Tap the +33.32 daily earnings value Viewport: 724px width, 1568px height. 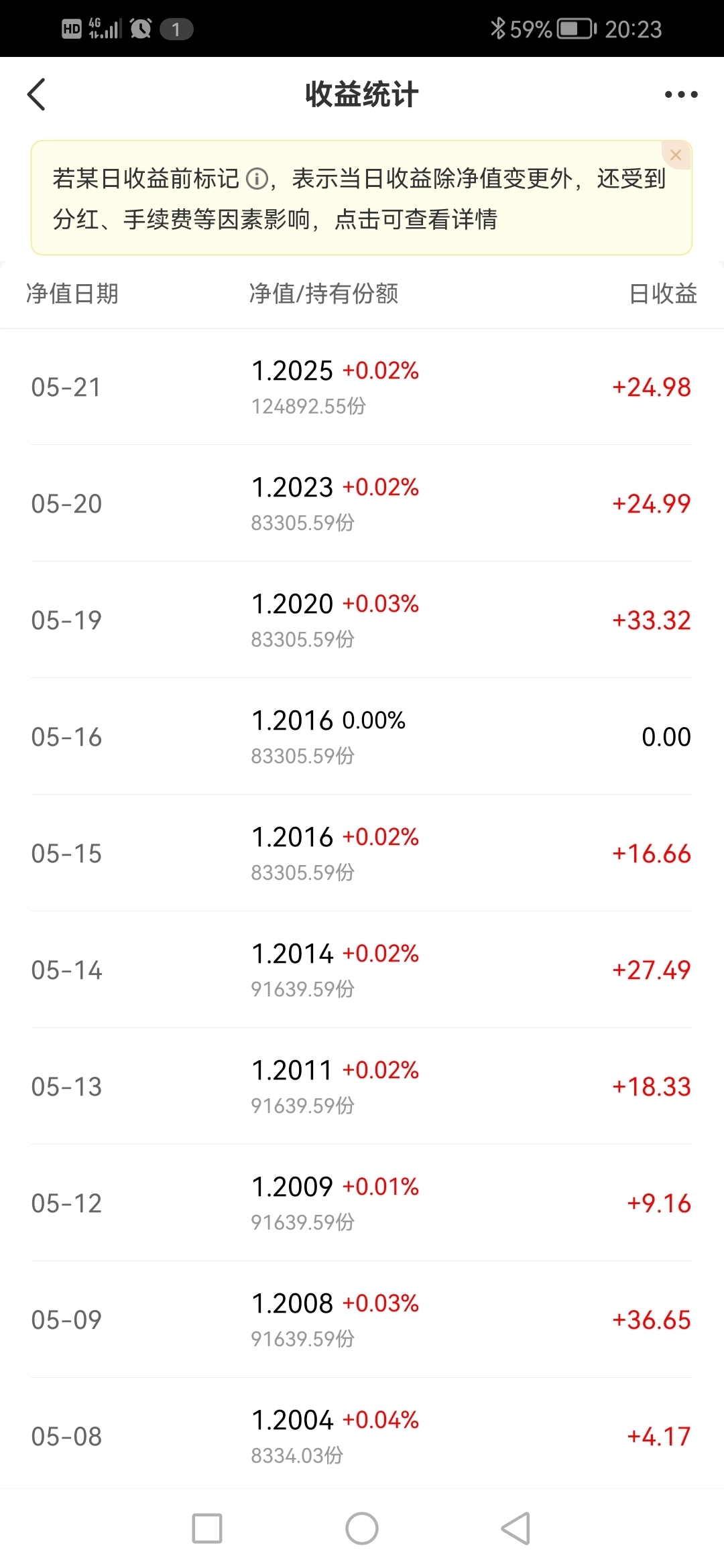652,620
